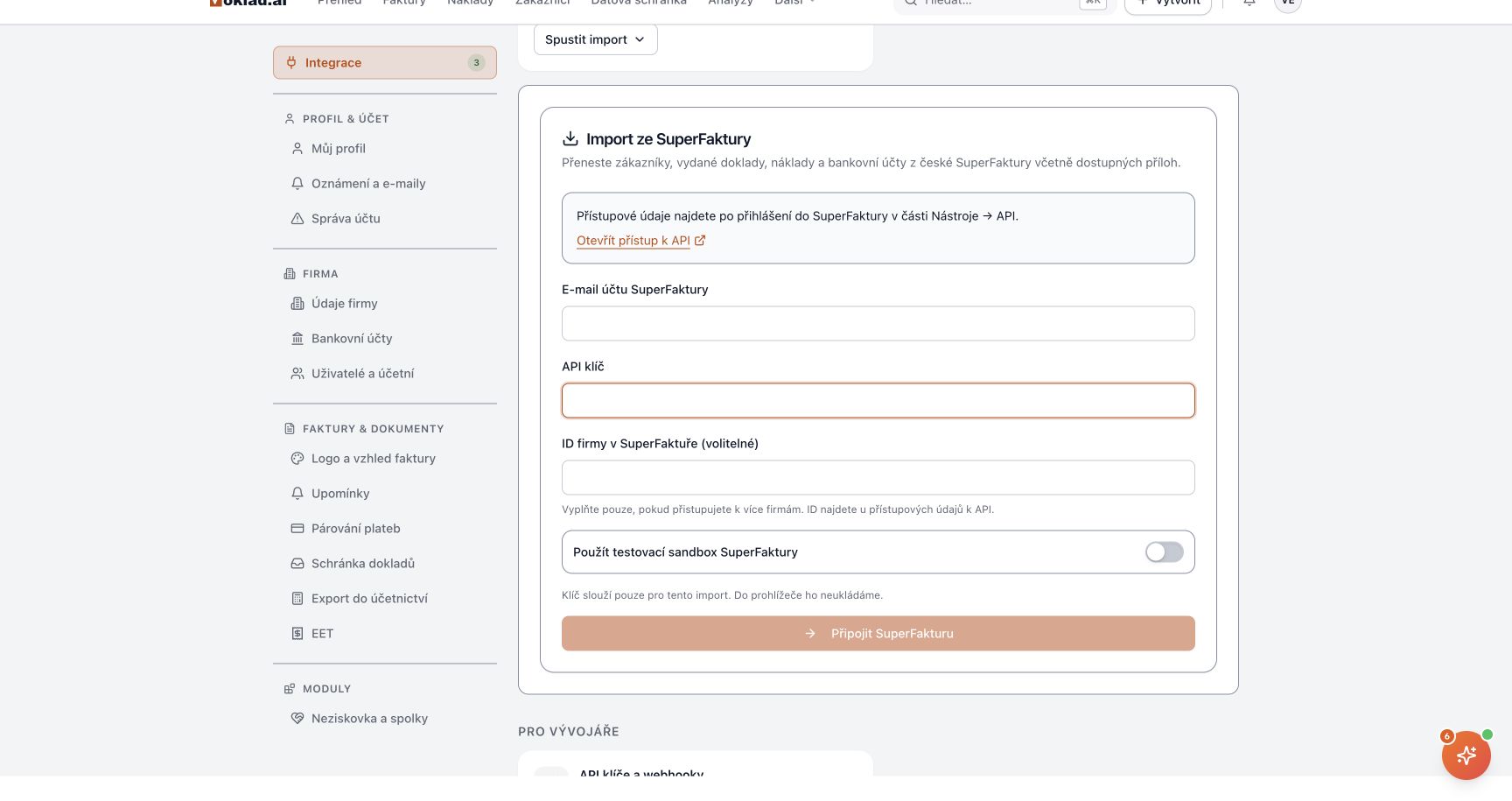
Task: Click bell icon next to Oznámení a e-maily
Action: pos(297,184)
